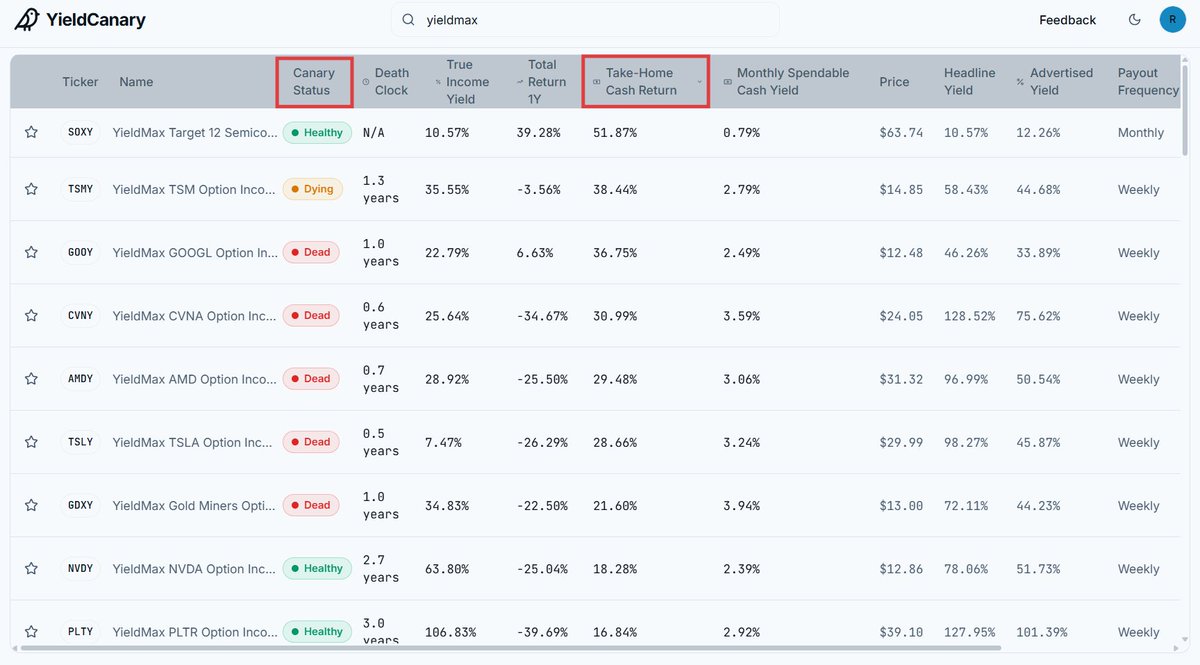
Task: Star the PLTY row as favorite
Action: 31,631
